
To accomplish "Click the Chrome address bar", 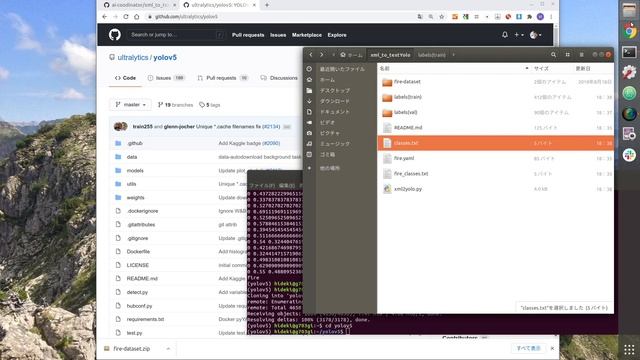I will pos(282,17).
